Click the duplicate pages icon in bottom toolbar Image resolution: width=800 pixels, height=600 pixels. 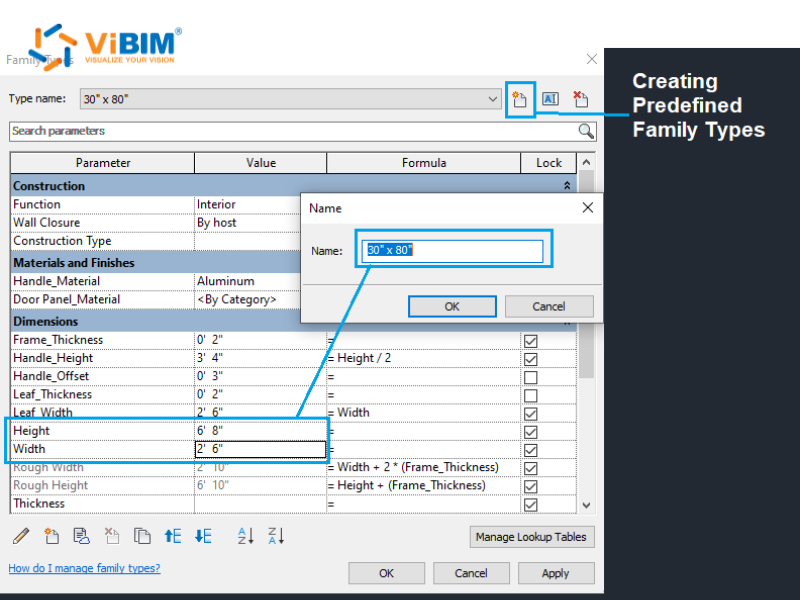pos(142,536)
